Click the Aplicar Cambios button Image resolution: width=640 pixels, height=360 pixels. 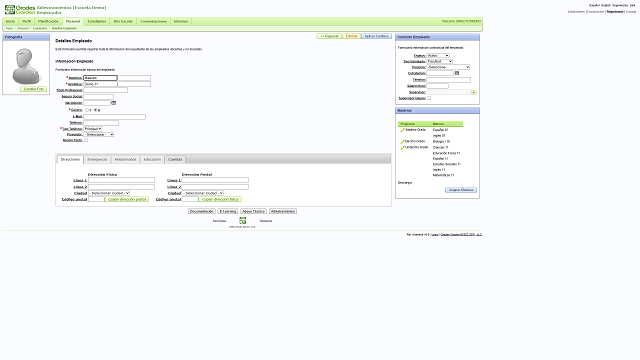tap(376, 36)
